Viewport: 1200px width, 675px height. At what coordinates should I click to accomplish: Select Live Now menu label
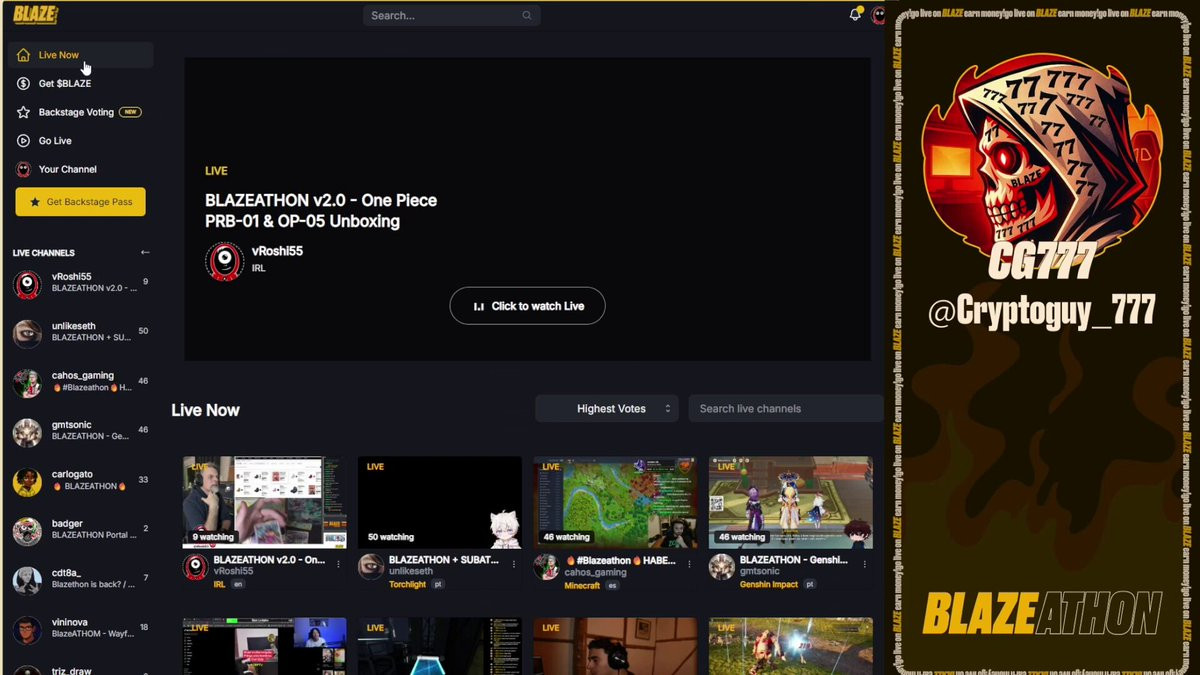pos(59,55)
